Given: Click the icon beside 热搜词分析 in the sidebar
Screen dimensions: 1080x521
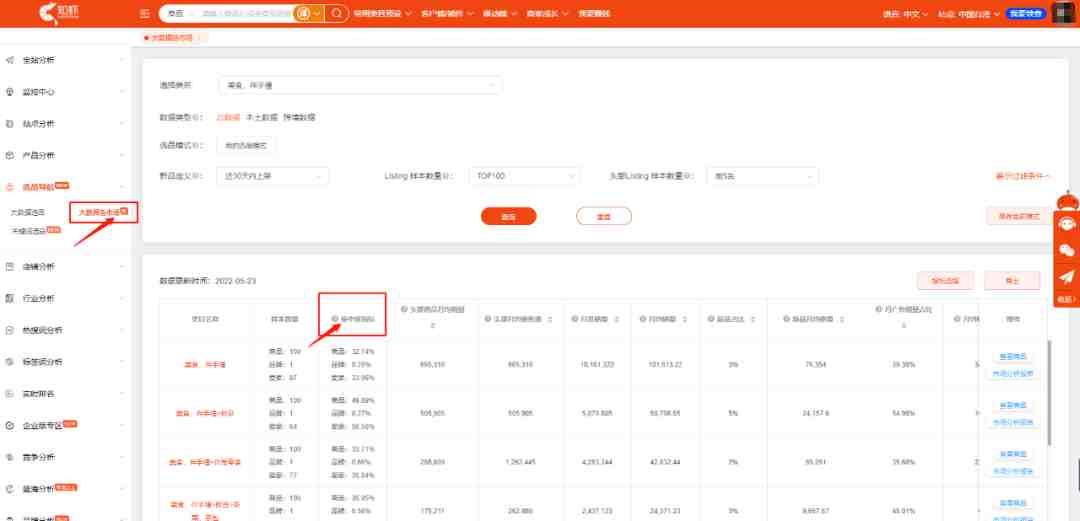Looking at the screenshot, I should tap(10, 330).
